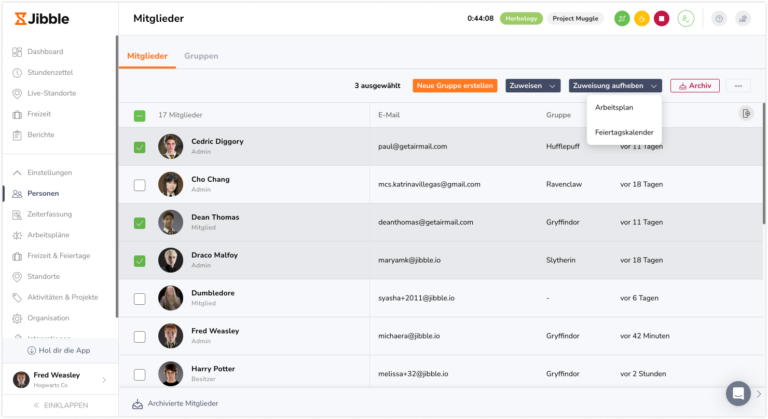Open Stundenzettel clock icon in sidebar

tap(17, 73)
